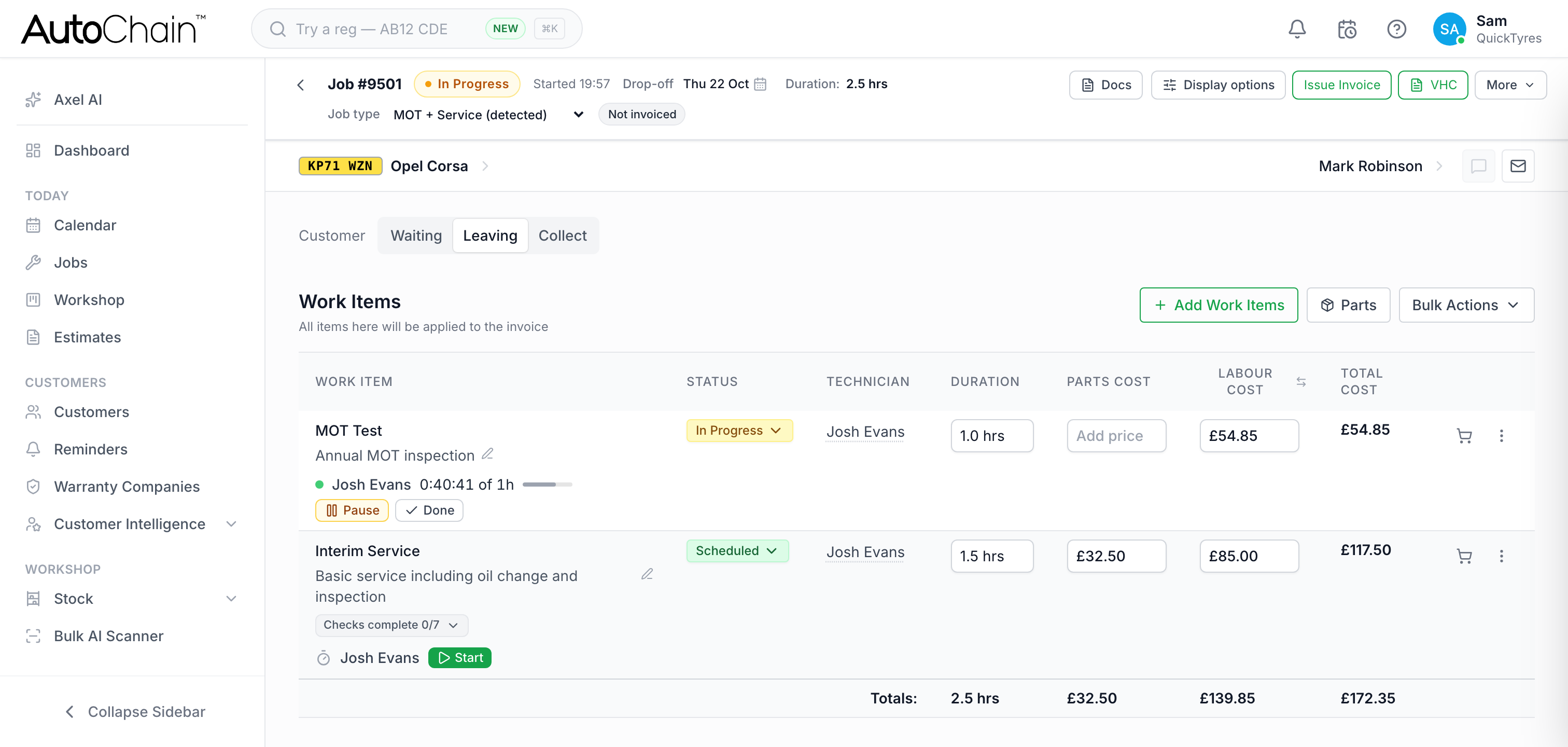Open cart icon for MOT Test row
The image size is (1568, 747).
pyautogui.click(x=1464, y=436)
